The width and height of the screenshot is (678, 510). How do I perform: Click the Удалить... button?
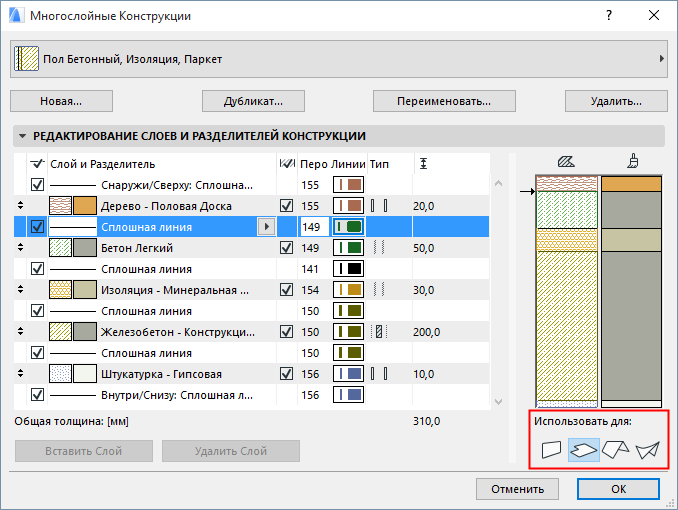pos(616,101)
